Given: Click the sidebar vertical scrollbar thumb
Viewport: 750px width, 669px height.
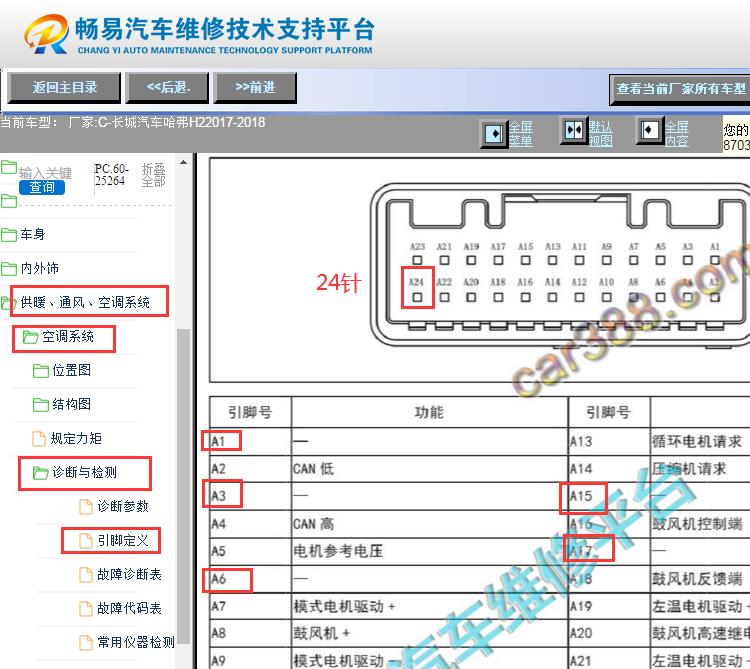Looking at the screenshot, I should 183,486.
